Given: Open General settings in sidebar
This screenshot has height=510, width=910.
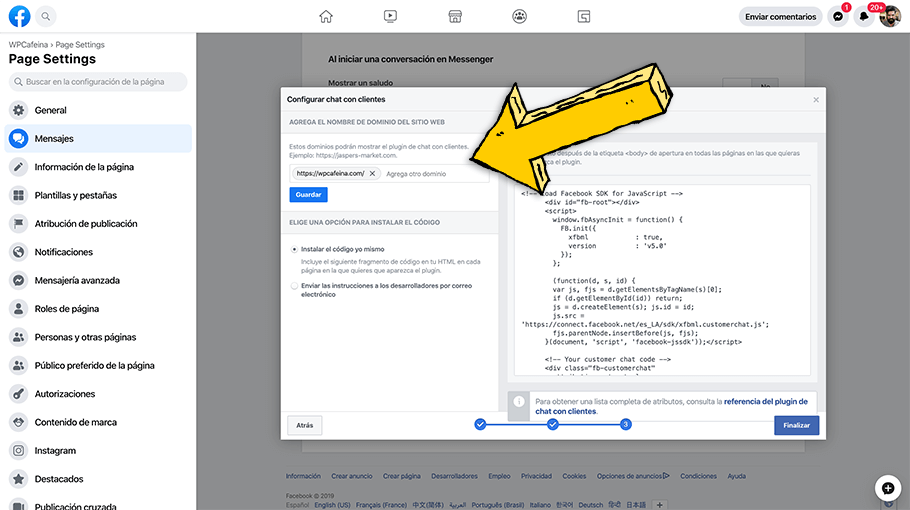Looking at the screenshot, I should pos(98,110).
